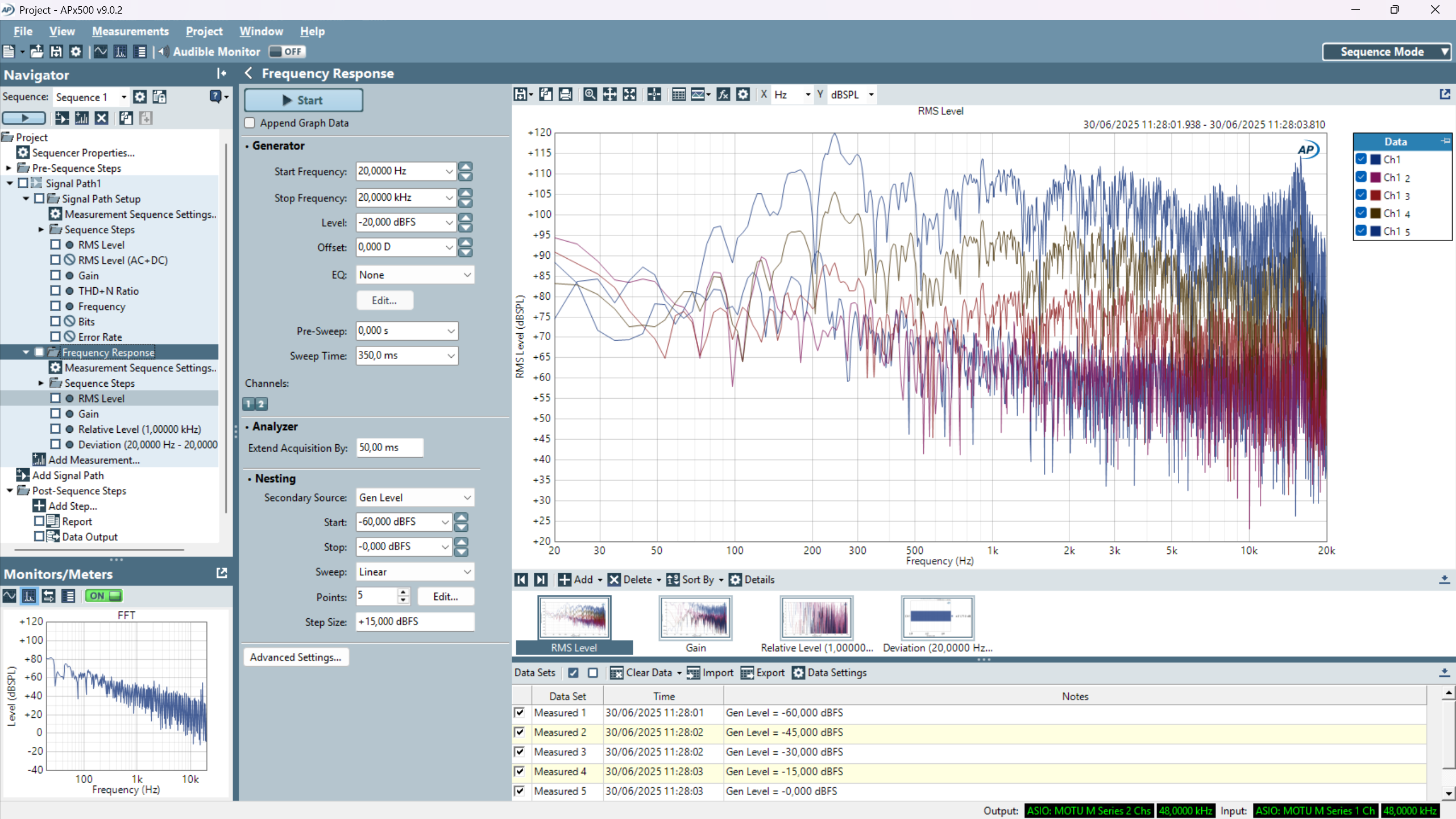Toggle Audible Monitor switch
Viewport: 1456px width, 819px height.
point(287,52)
